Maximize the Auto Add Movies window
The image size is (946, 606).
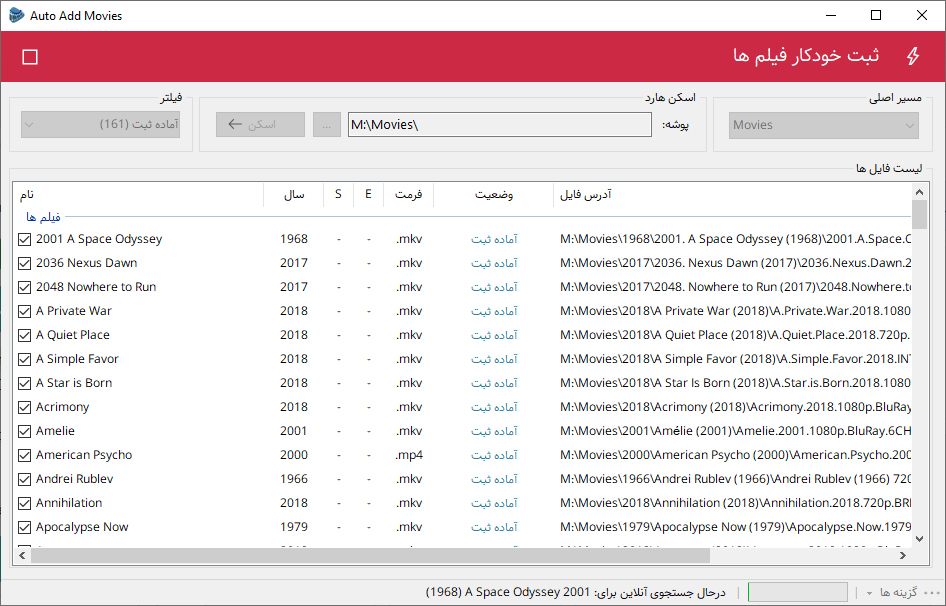coord(876,15)
